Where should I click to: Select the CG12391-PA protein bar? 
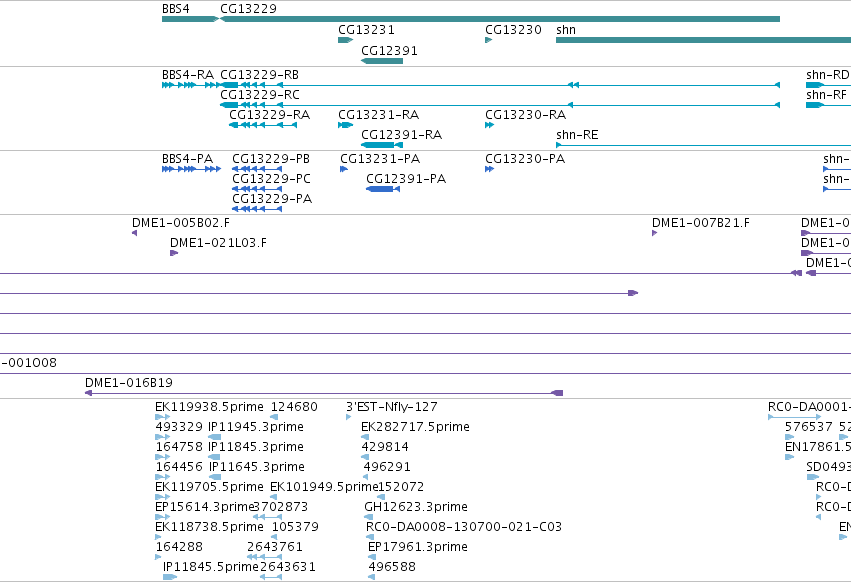coord(383,189)
